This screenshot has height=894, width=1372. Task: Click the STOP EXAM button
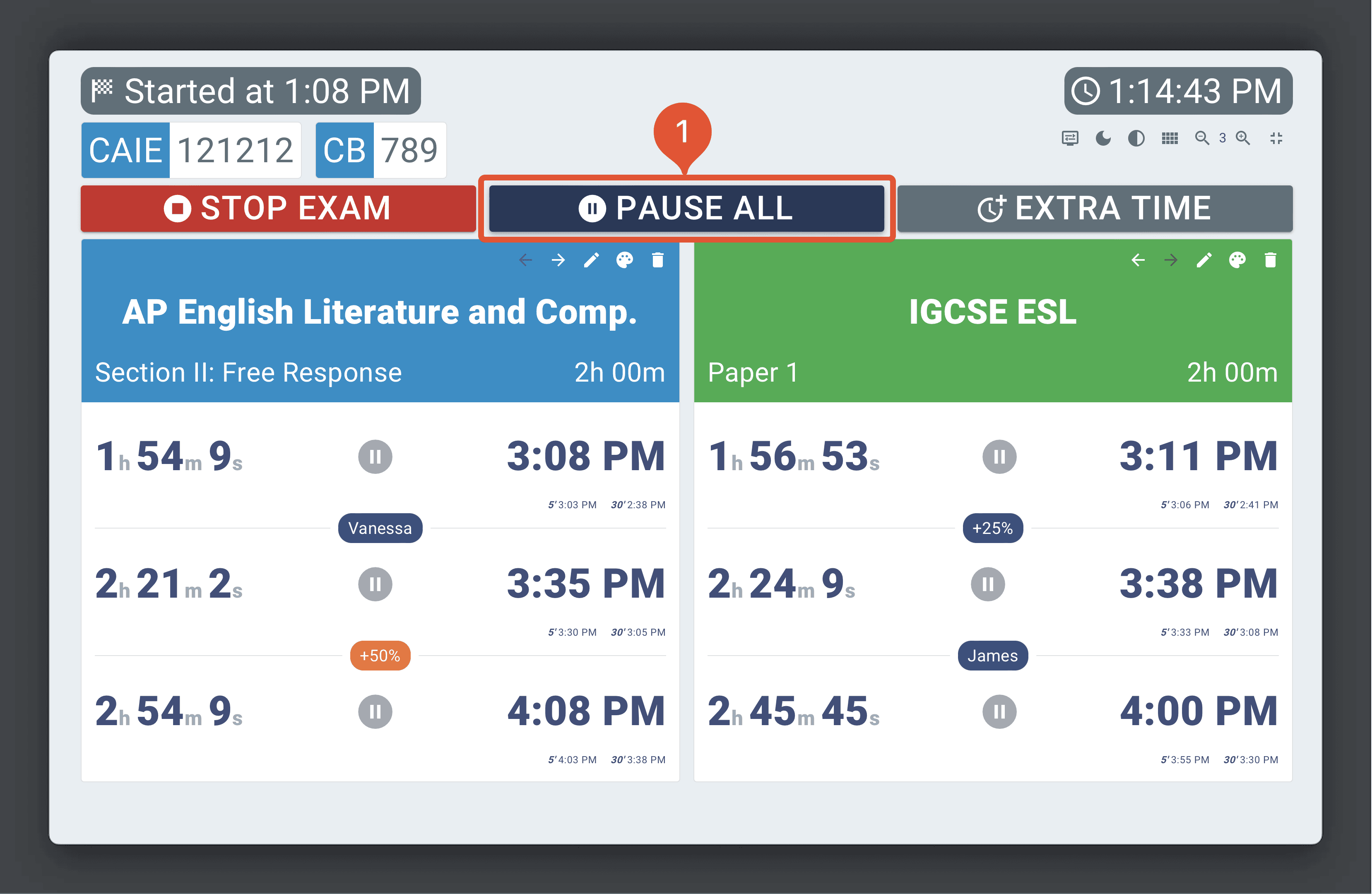click(279, 208)
